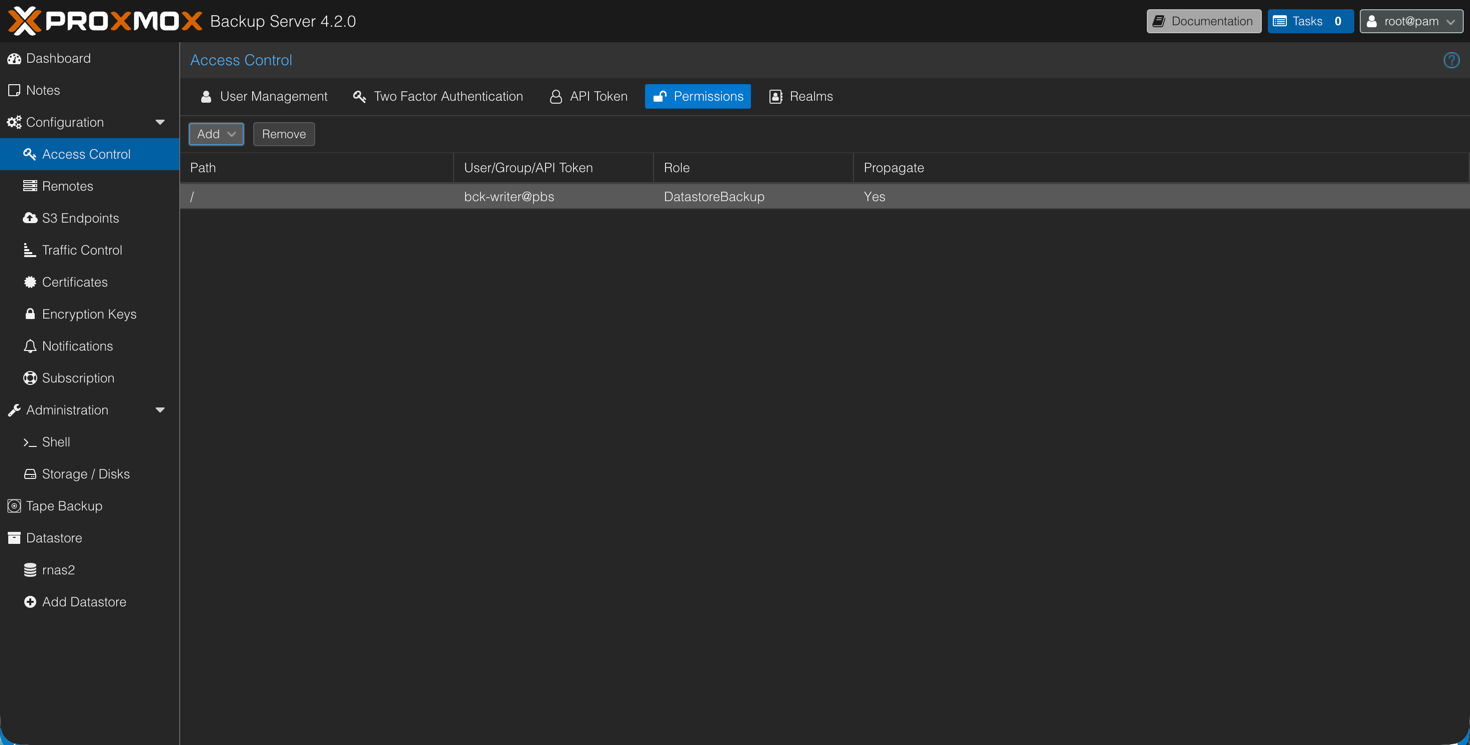
Task: Click the rnas2 datastore database icon
Action: (30, 570)
